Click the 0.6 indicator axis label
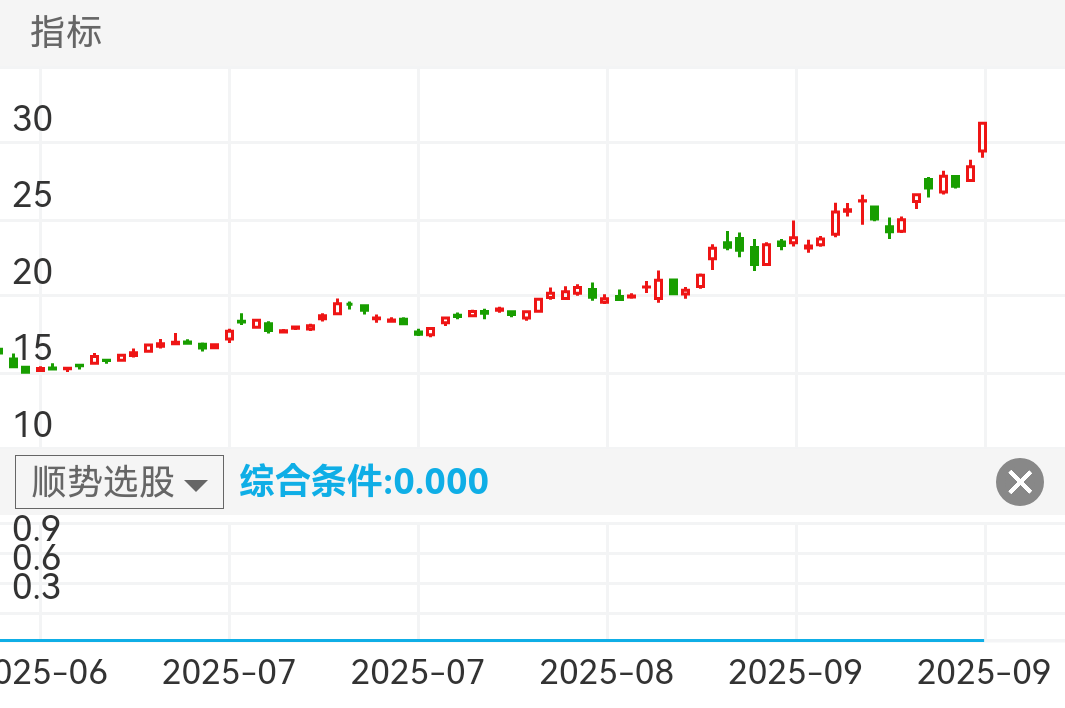 point(36,557)
